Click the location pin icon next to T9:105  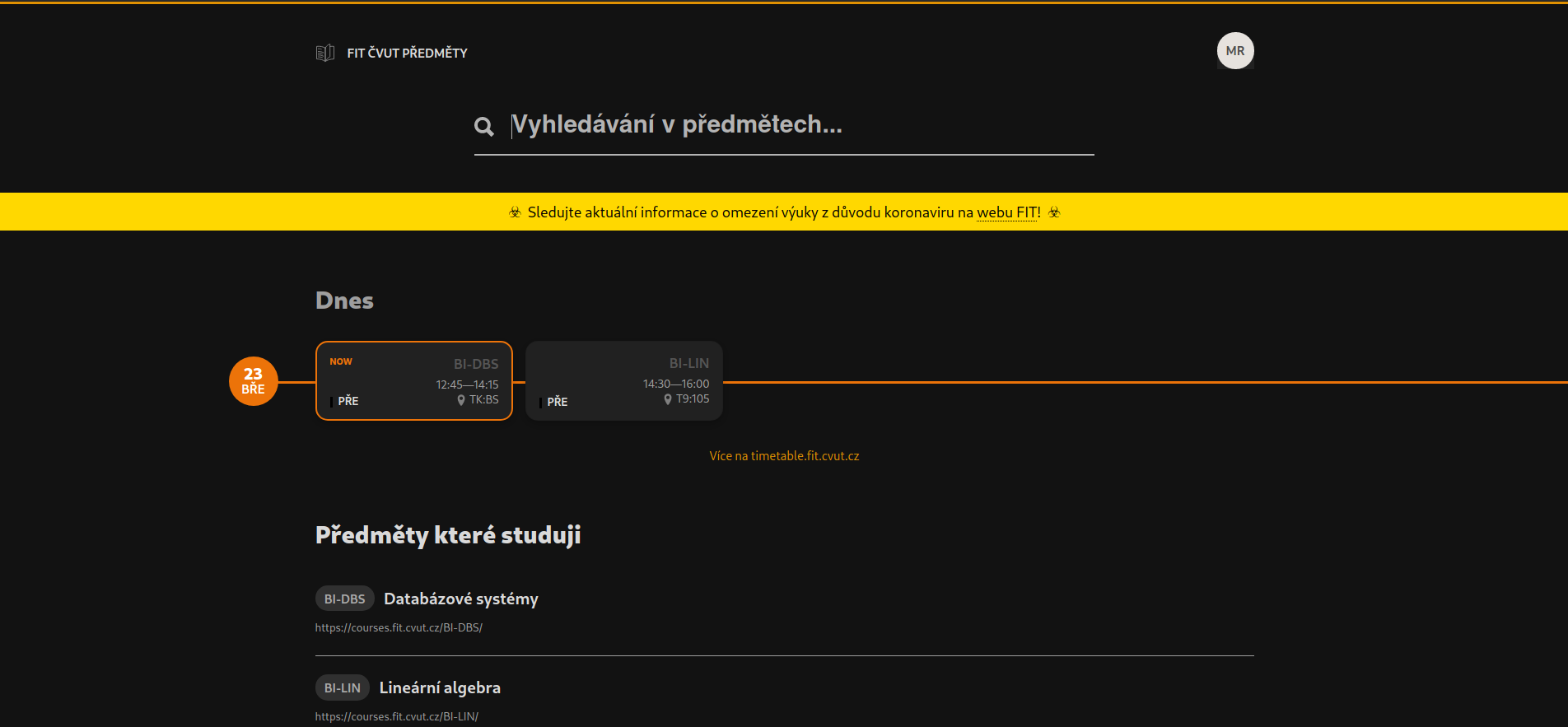pos(668,399)
